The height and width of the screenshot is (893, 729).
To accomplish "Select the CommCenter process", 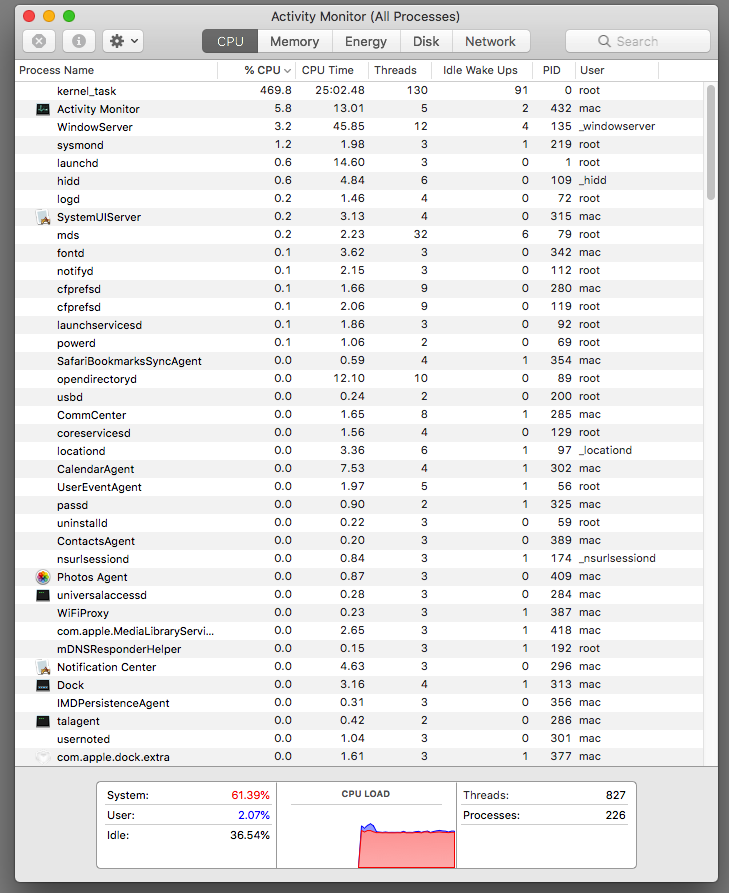I will tap(359, 415).
